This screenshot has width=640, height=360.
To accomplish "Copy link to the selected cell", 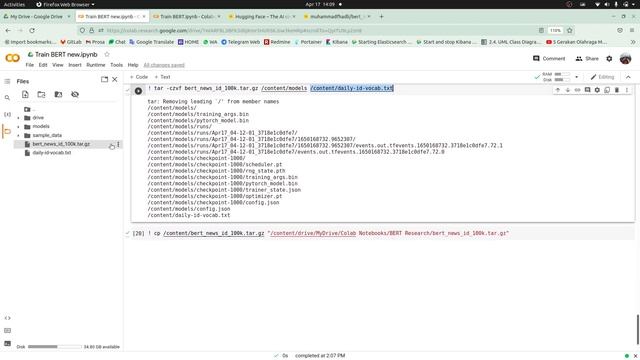I will point(577,90).
